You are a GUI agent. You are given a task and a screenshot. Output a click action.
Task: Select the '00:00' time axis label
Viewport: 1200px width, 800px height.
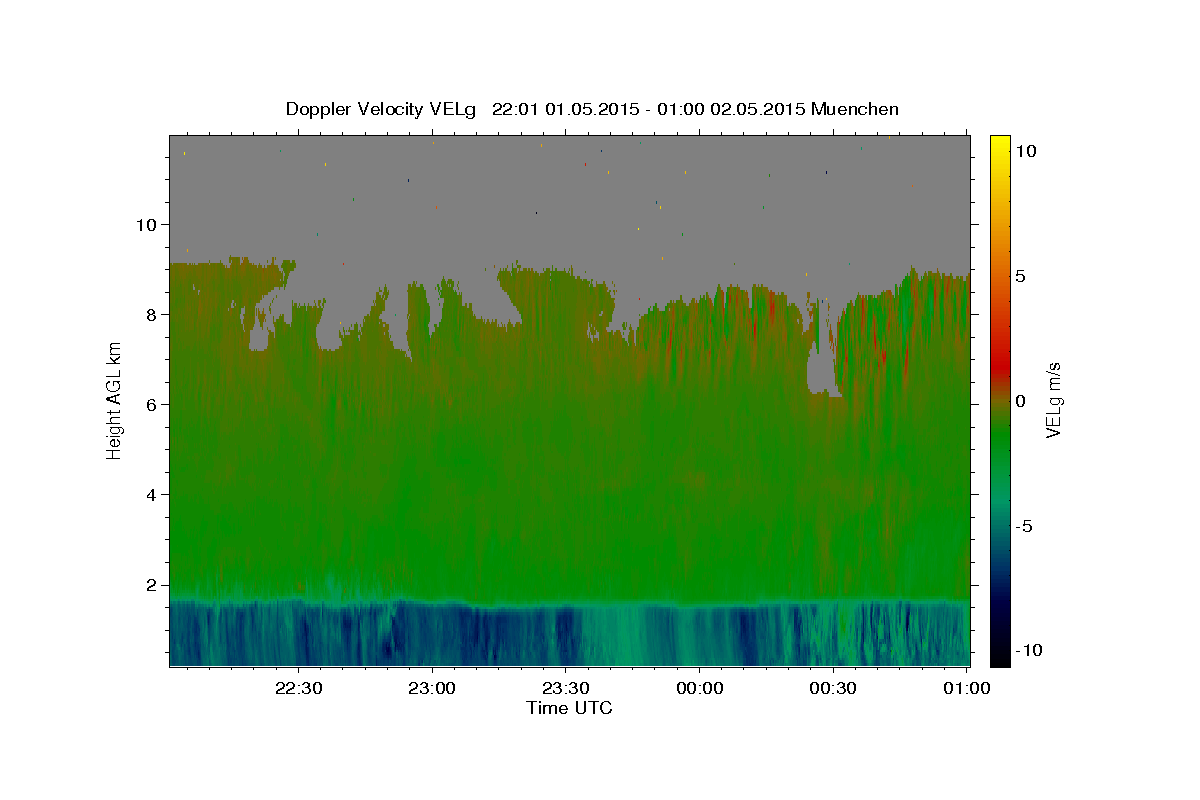[700, 688]
